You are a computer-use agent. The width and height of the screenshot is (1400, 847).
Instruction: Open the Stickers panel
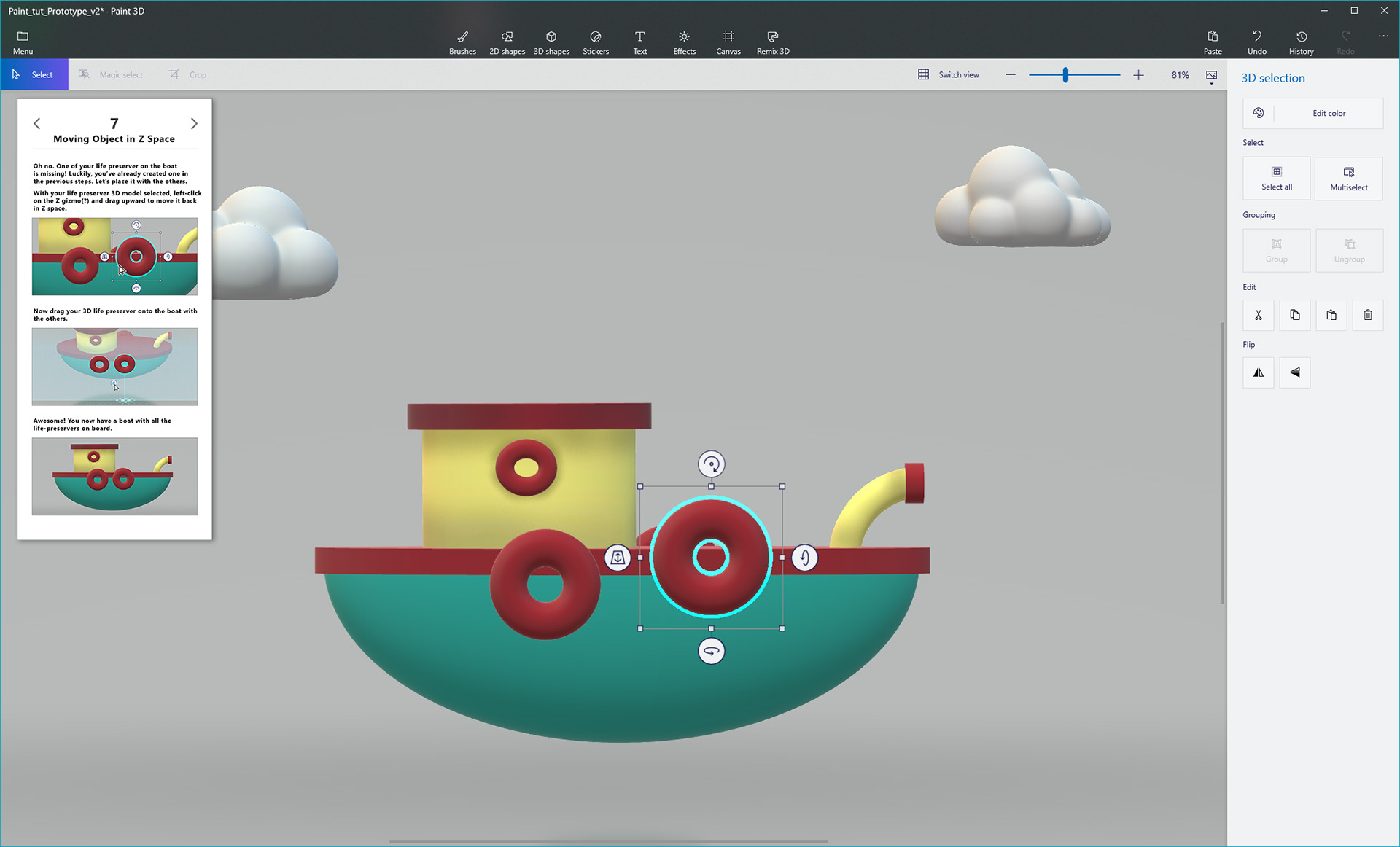pos(595,42)
